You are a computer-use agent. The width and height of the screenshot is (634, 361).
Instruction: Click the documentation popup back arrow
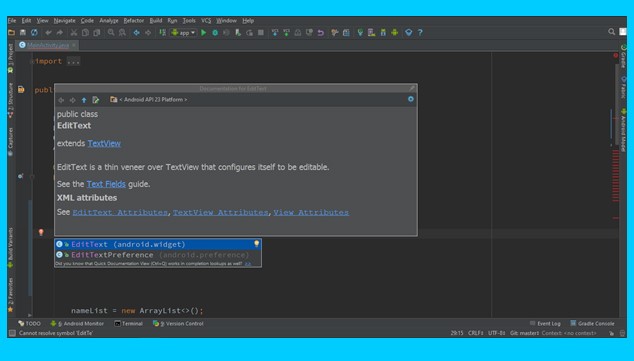click(x=61, y=100)
